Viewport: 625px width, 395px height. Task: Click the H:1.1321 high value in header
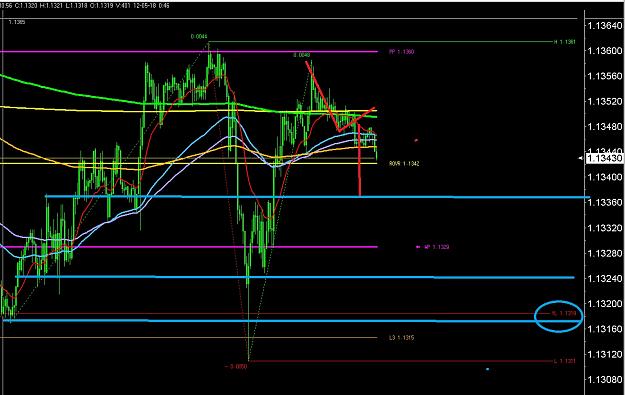51,6
